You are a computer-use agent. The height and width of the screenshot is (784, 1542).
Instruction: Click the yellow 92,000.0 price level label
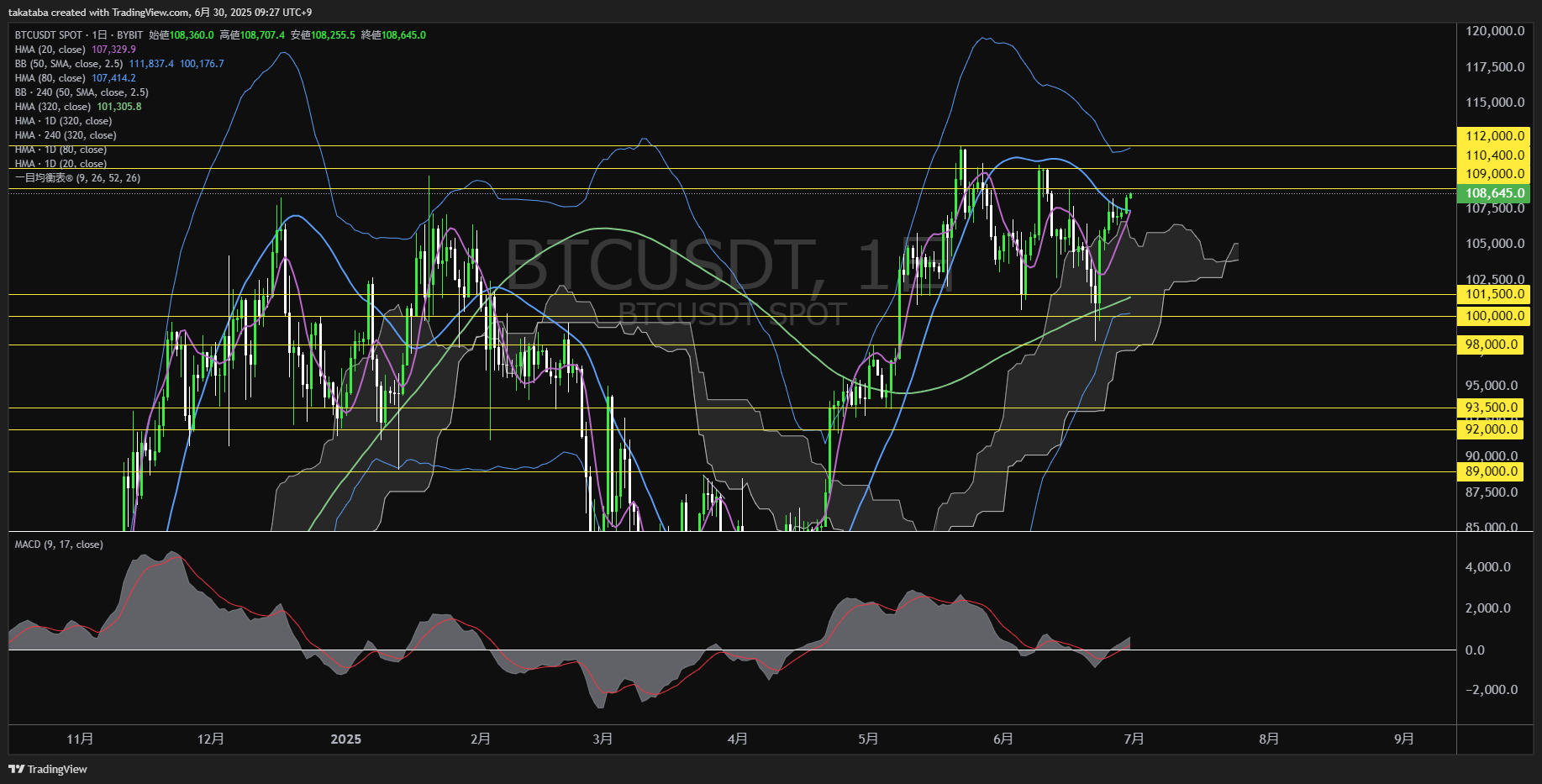1491,429
